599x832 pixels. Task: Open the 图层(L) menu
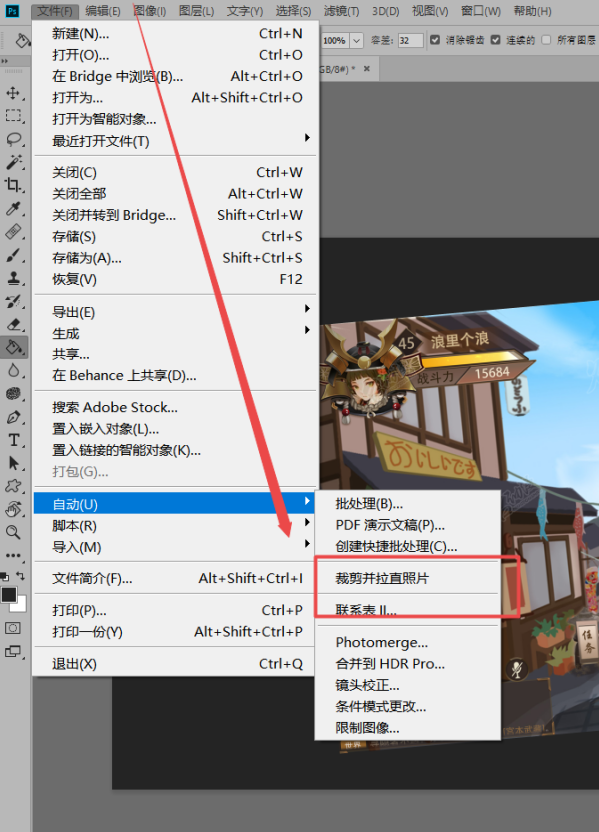[196, 11]
